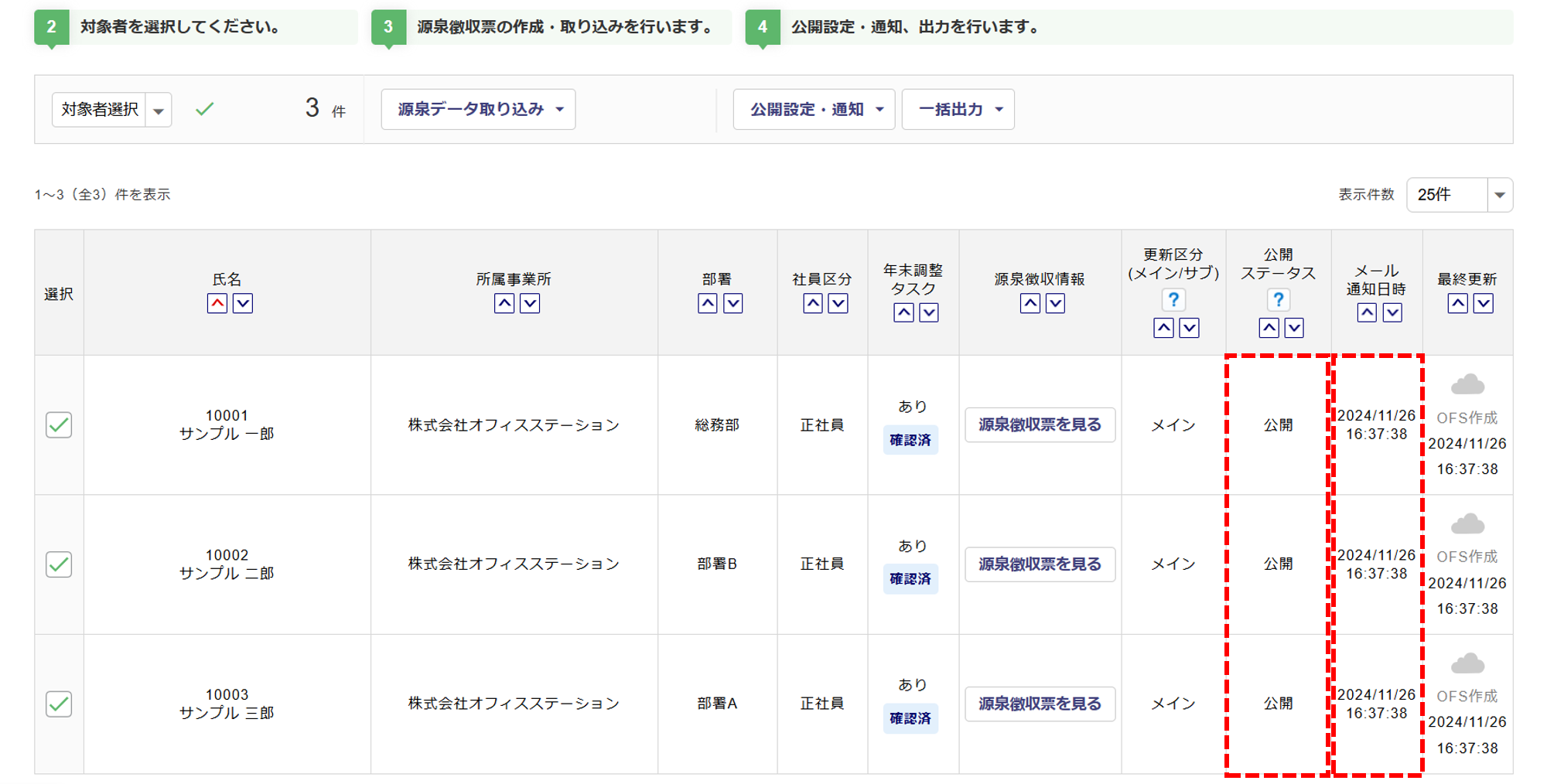
Task: Sort メール通知日時 column ascending
Action: pos(1368,313)
